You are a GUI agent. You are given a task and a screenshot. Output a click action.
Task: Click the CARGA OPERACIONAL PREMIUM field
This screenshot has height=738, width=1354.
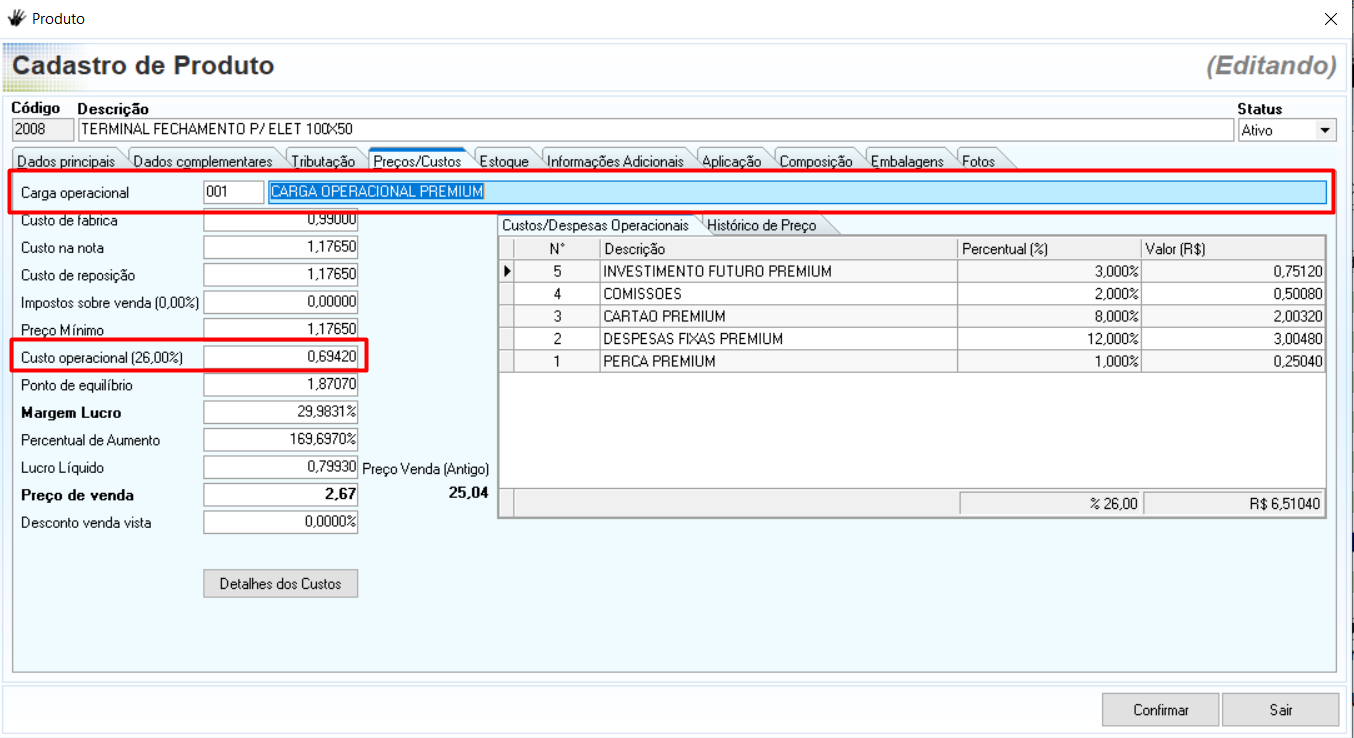coord(797,192)
